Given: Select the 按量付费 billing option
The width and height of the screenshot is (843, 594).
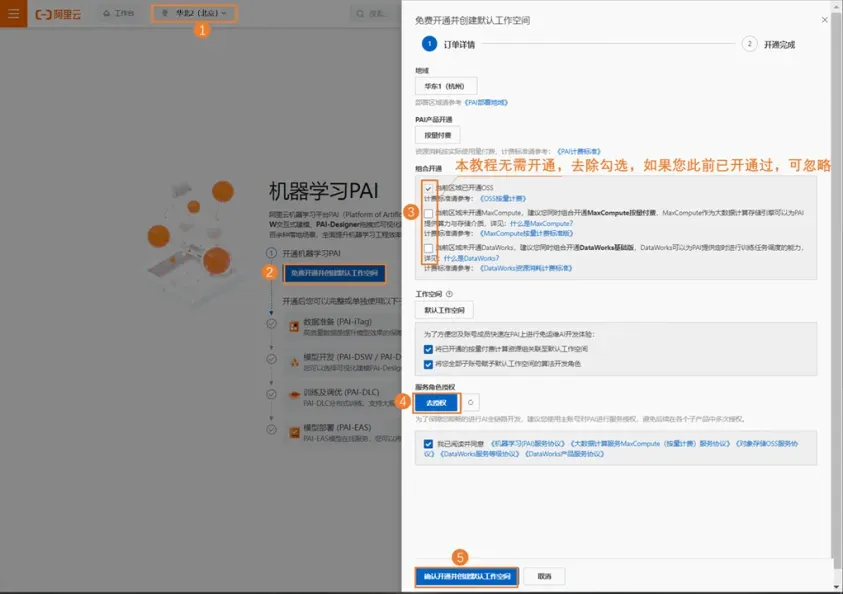Looking at the screenshot, I should [x=437, y=135].
